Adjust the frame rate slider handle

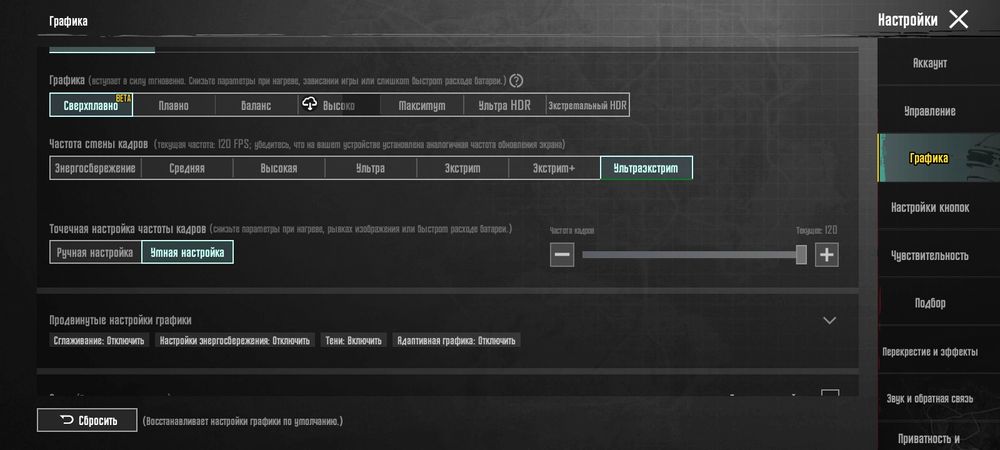coord(801,255)
